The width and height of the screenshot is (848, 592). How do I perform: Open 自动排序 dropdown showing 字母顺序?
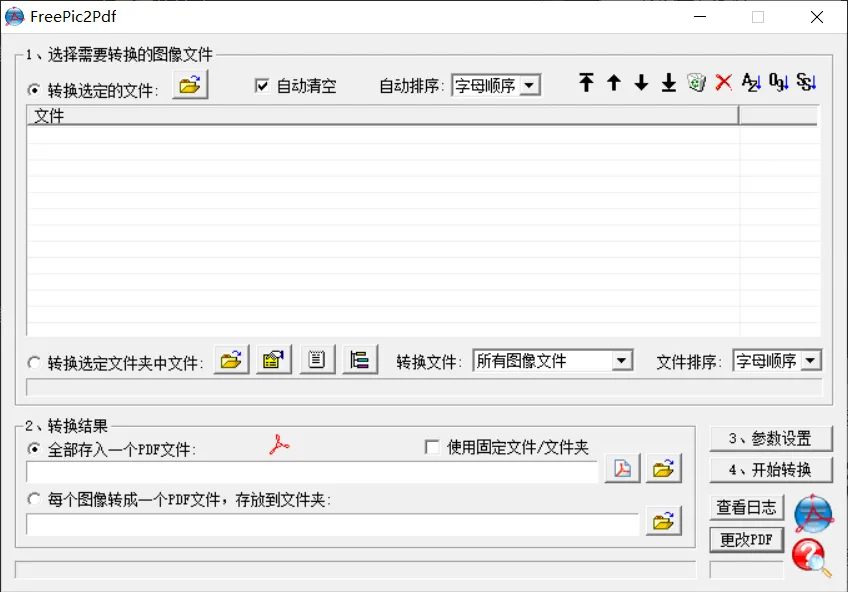pos(496,85)
